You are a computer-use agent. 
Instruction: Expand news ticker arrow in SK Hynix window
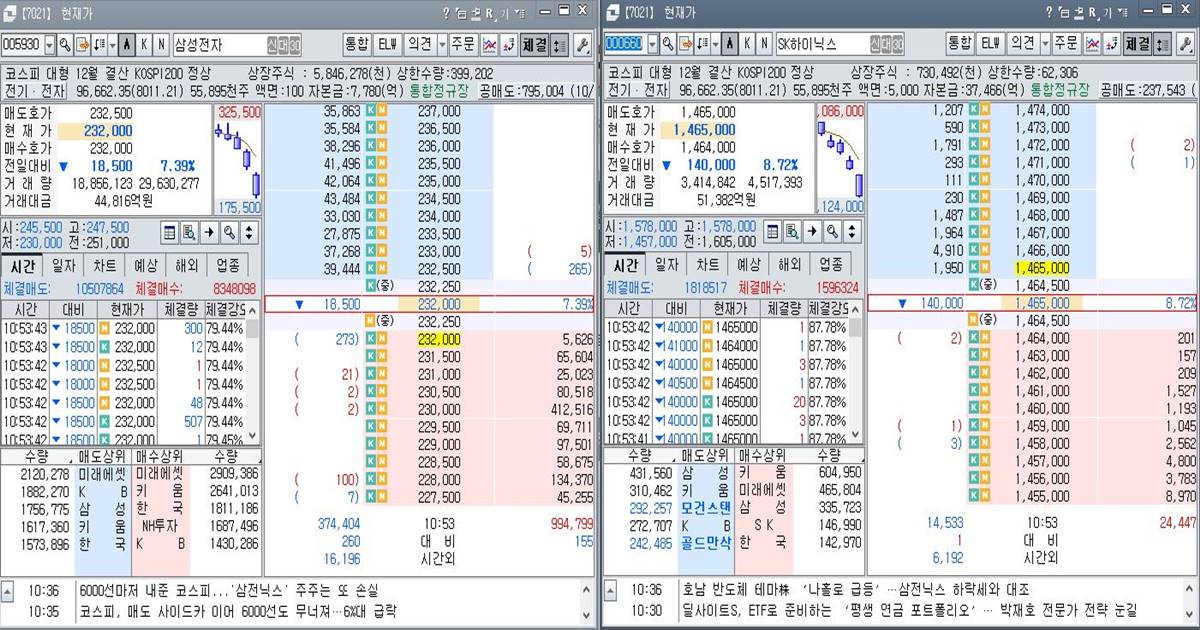[x=610, y=589]
